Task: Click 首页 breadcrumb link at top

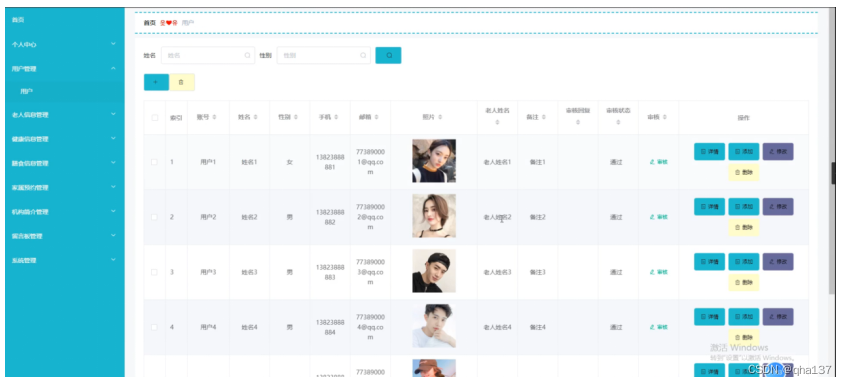Action: pos(150,23)
